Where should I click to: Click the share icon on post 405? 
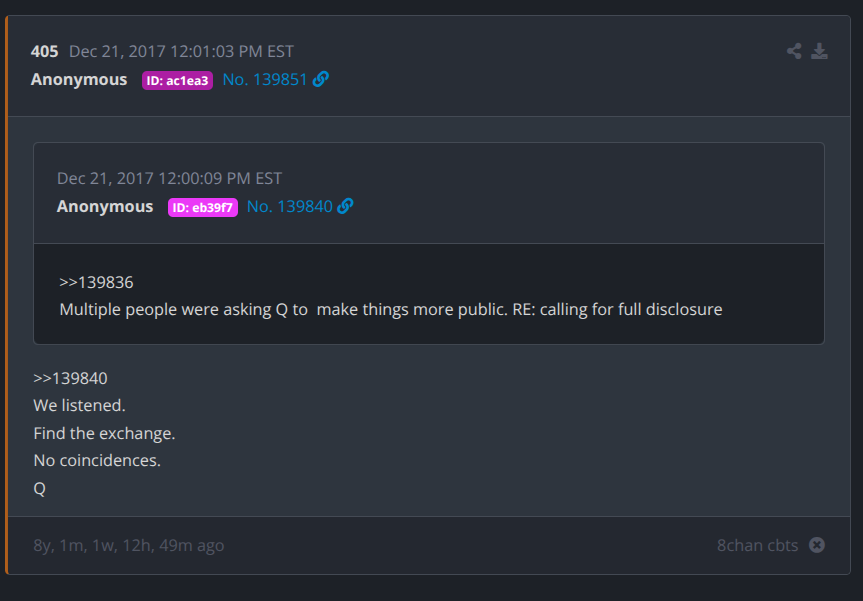(x=794, y=51)
